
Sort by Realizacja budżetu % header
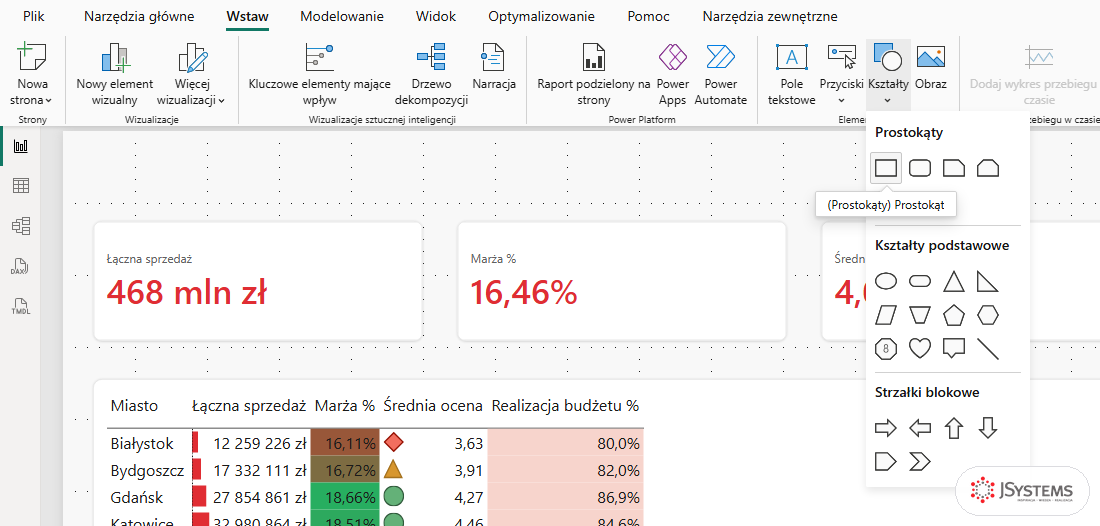(x=565, y=405)
